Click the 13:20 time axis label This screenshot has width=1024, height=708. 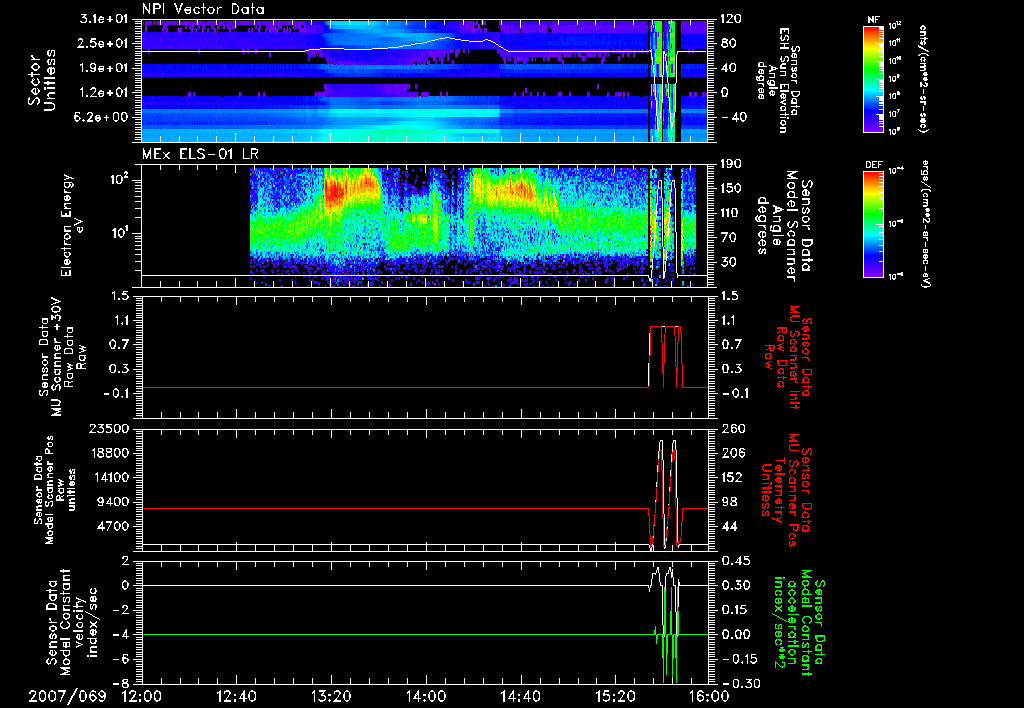[331, 696]
